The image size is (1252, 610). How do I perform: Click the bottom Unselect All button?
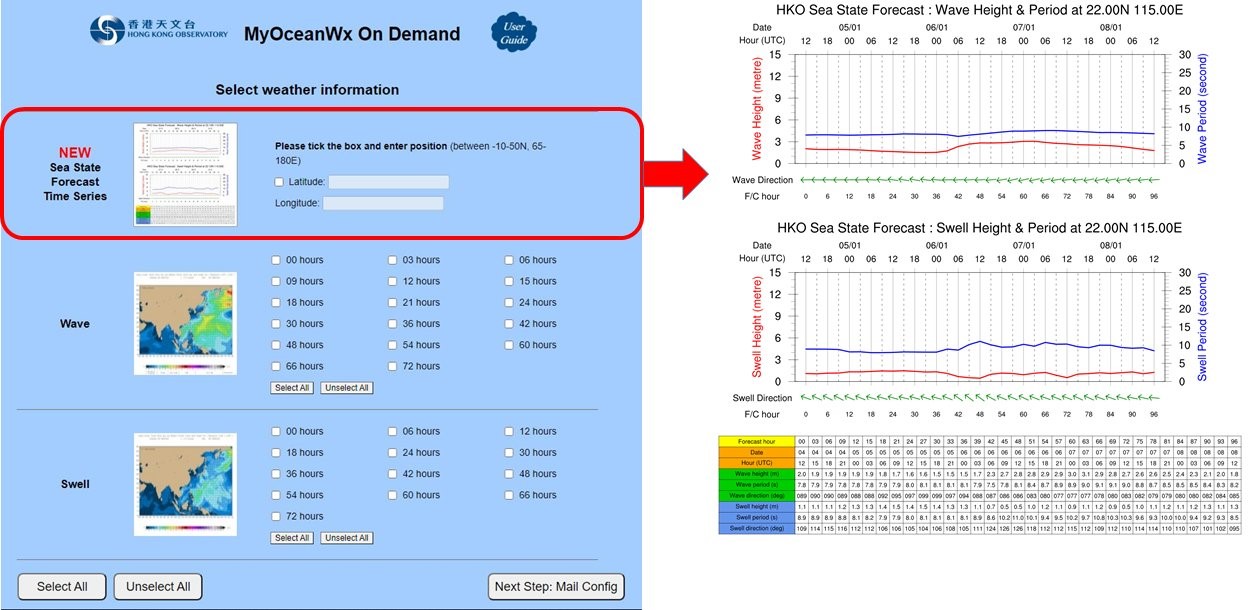tap(158, 587)
